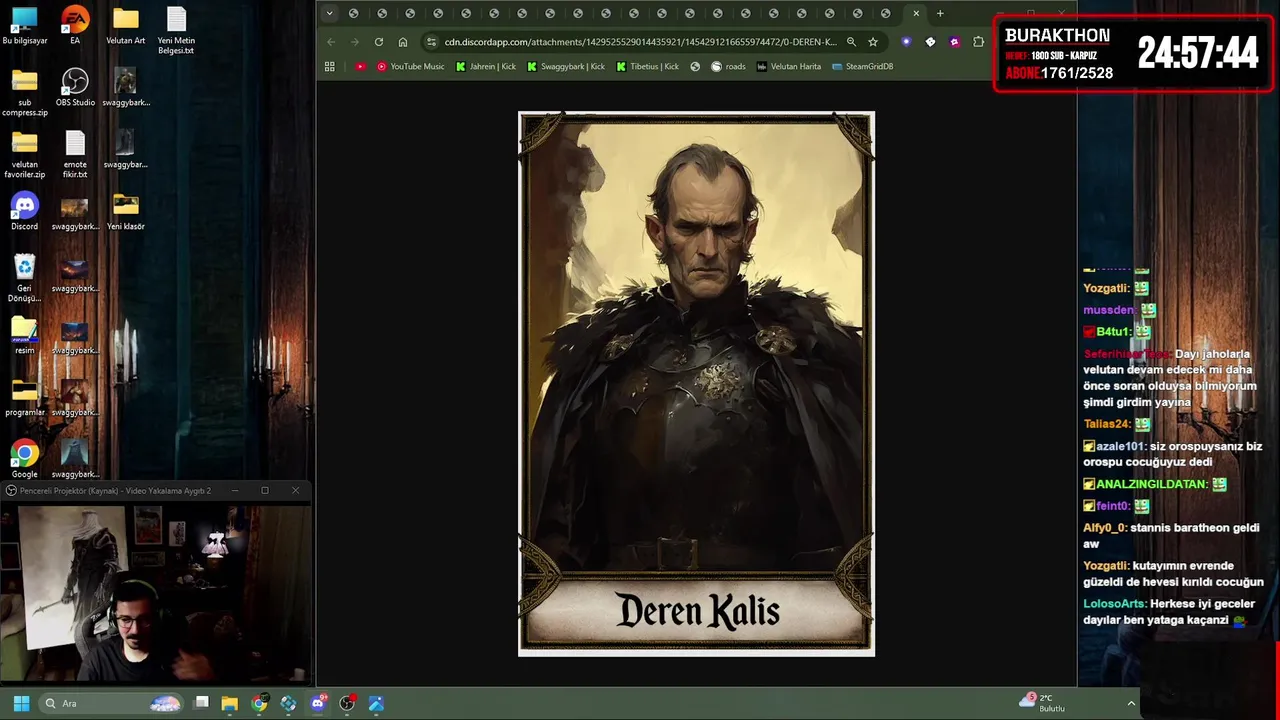View site information icon in address bar

(x=431, y=42)
